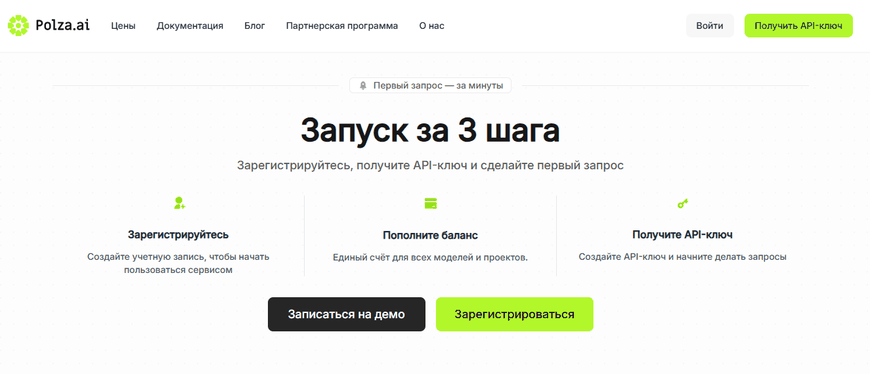
Task: Click the Создайте учетную запись description text
Action: pos(178,264)
